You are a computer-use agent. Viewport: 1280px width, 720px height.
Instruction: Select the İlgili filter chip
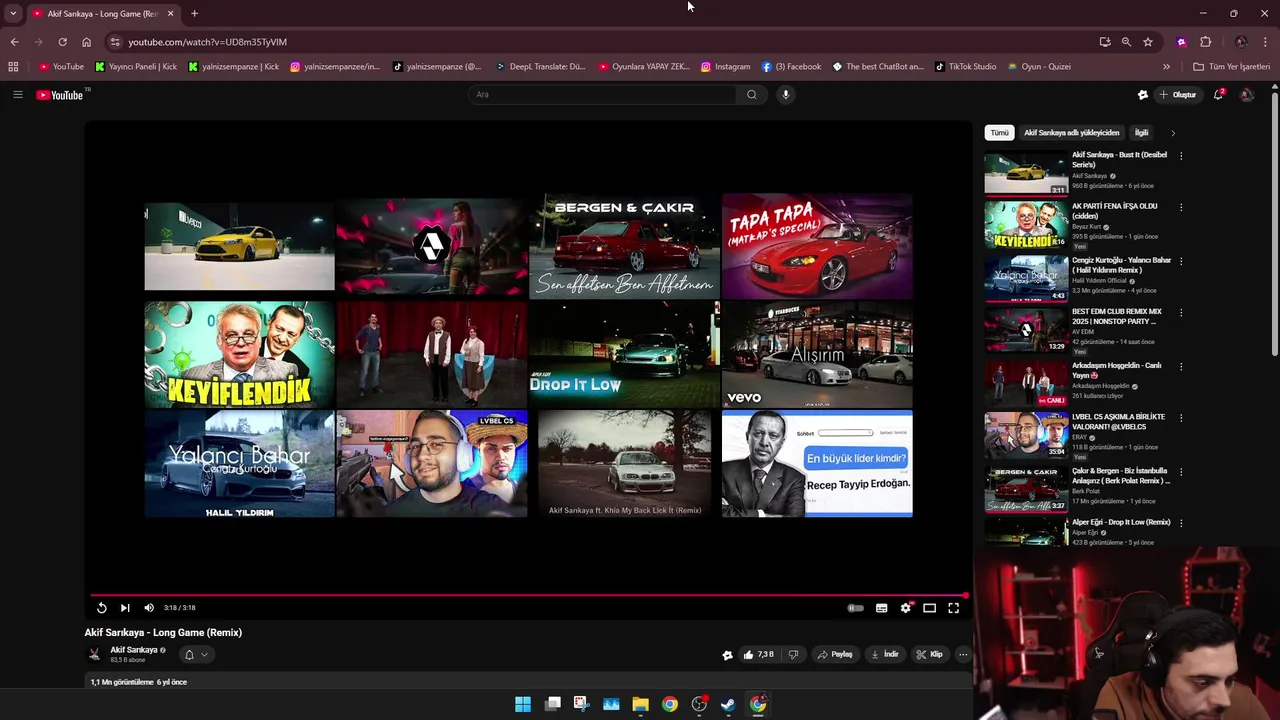tap(1141, 133)
